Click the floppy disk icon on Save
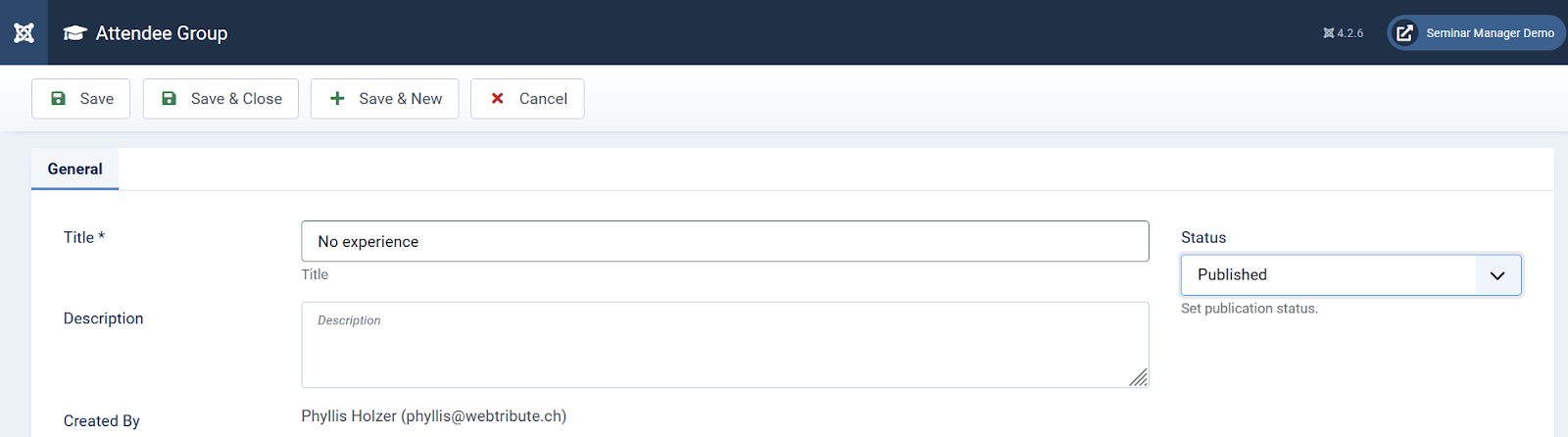Image resolution: width=1568 pixels, height=437 pixels. tap(59, 99)
